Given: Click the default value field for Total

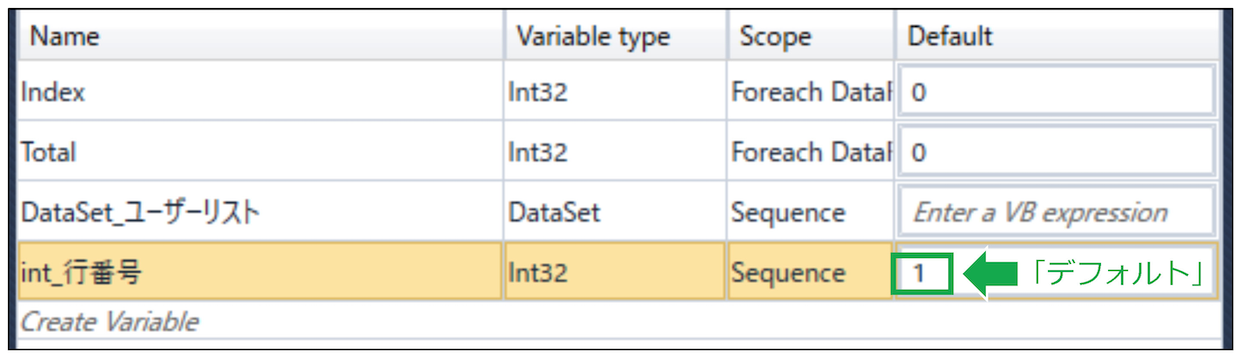Looking at the screenshot, I should click(x=1057, y=151).
